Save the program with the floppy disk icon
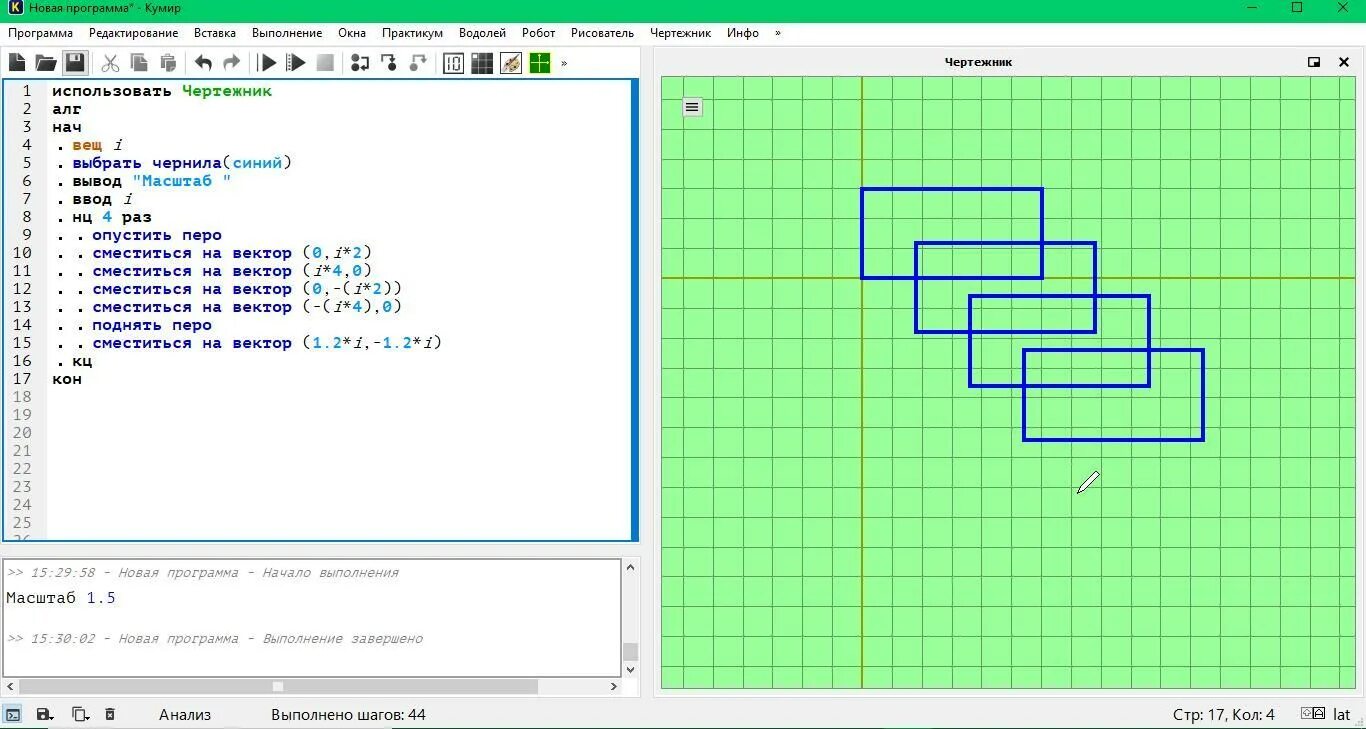The image size is (1366, 729). (x=75, y=63)
